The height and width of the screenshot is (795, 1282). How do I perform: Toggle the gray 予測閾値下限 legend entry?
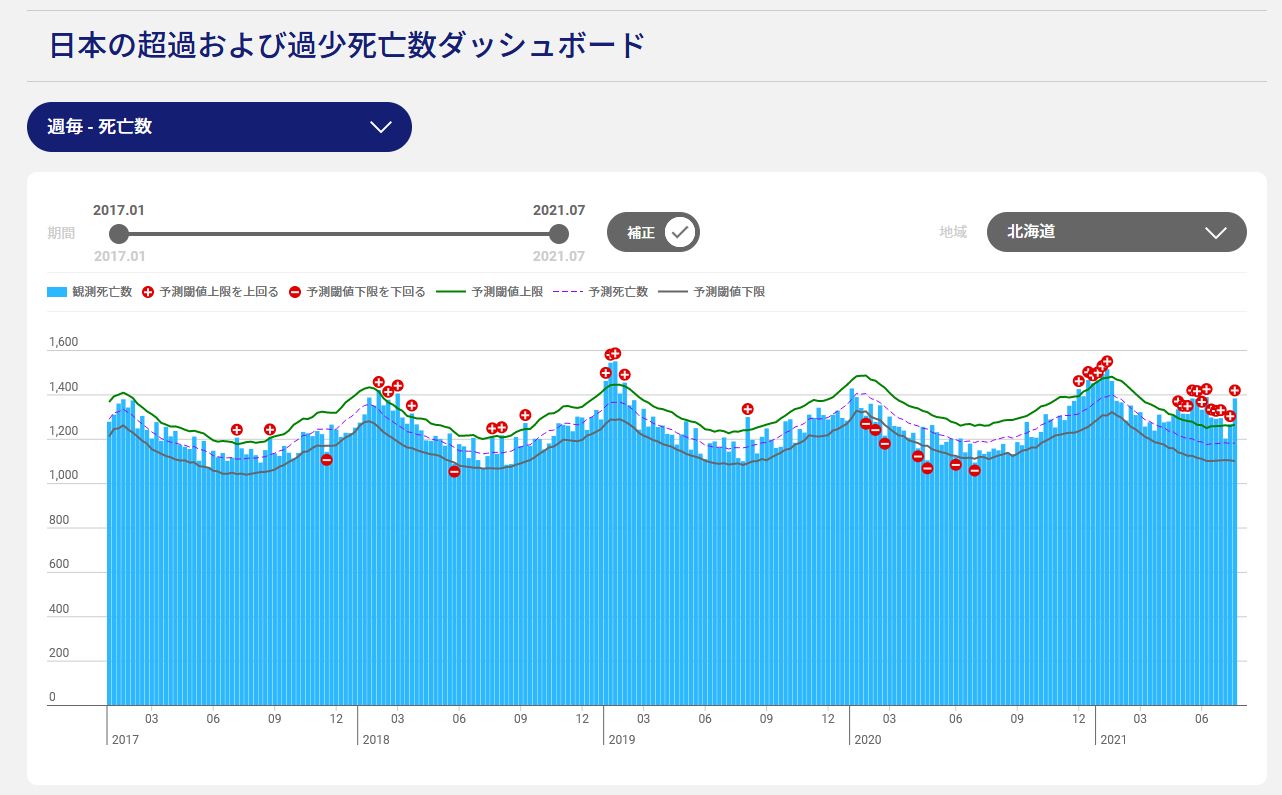[x=711, y=292]
